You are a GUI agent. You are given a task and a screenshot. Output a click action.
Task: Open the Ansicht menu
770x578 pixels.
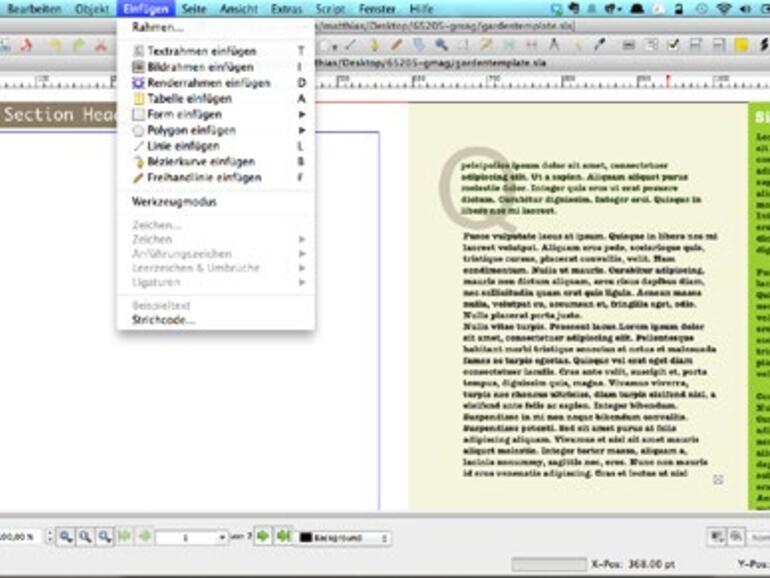pos(239,9)
